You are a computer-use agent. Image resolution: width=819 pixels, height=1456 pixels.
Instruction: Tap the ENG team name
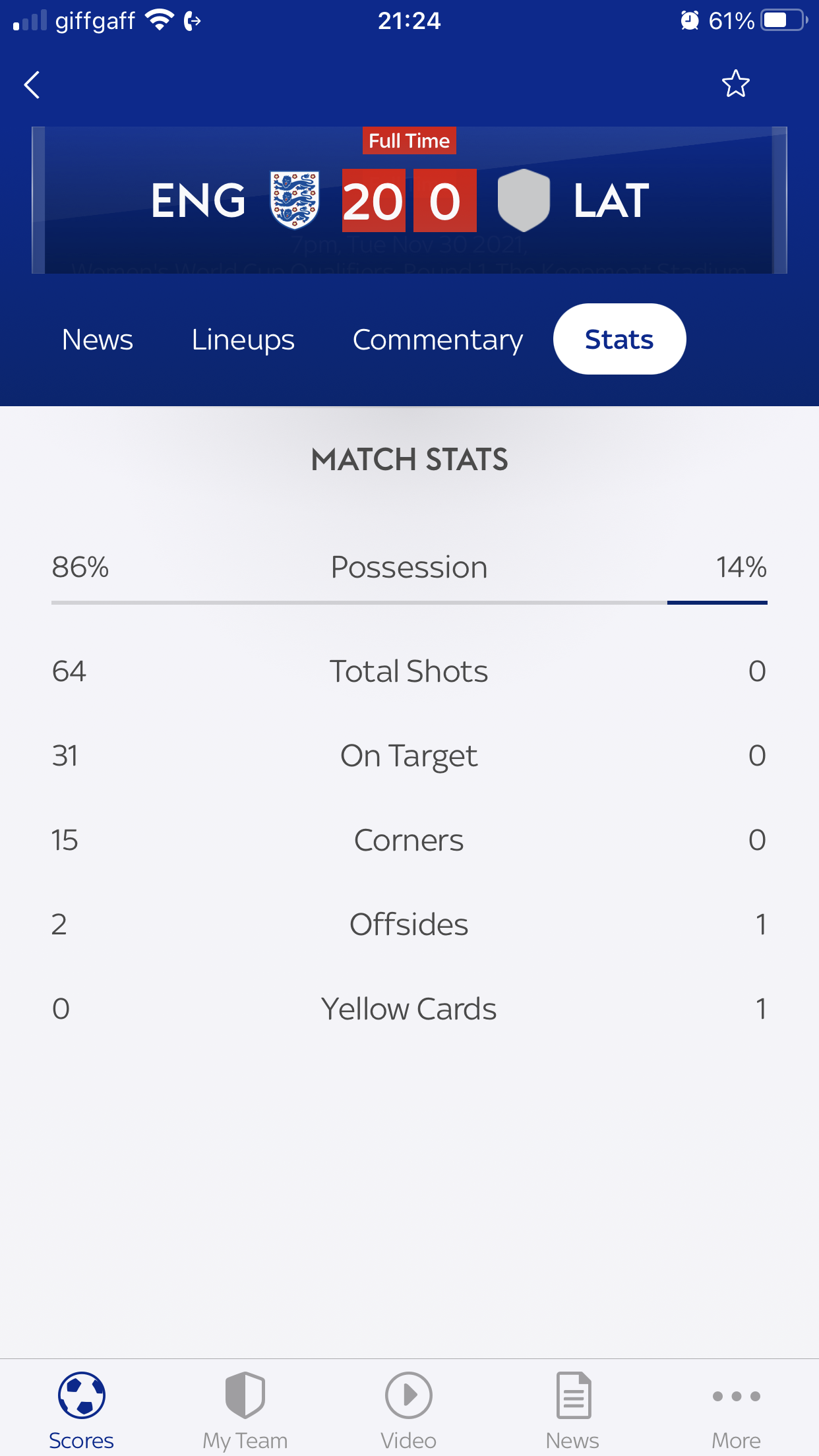point(198,200)
